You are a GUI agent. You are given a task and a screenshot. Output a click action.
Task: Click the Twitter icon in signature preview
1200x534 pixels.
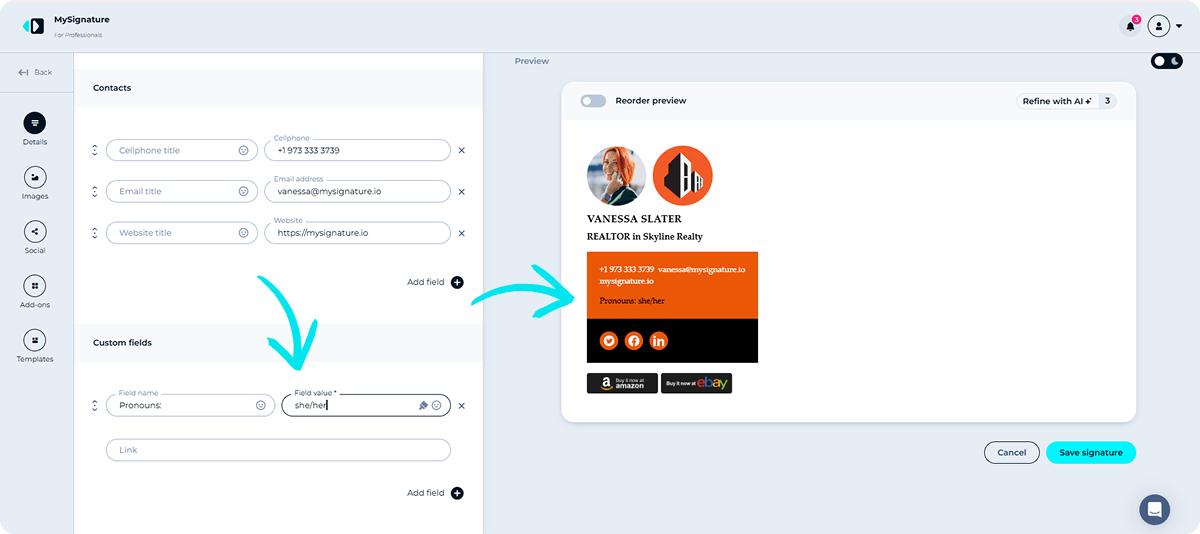pos(609,341)
